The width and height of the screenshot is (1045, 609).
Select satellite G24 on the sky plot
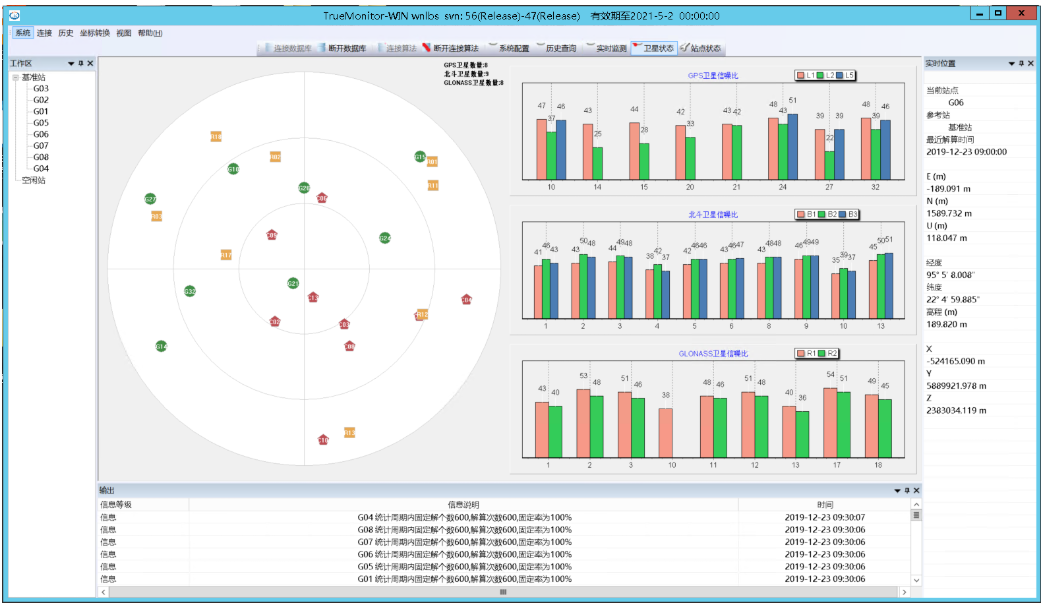(385, 238)
